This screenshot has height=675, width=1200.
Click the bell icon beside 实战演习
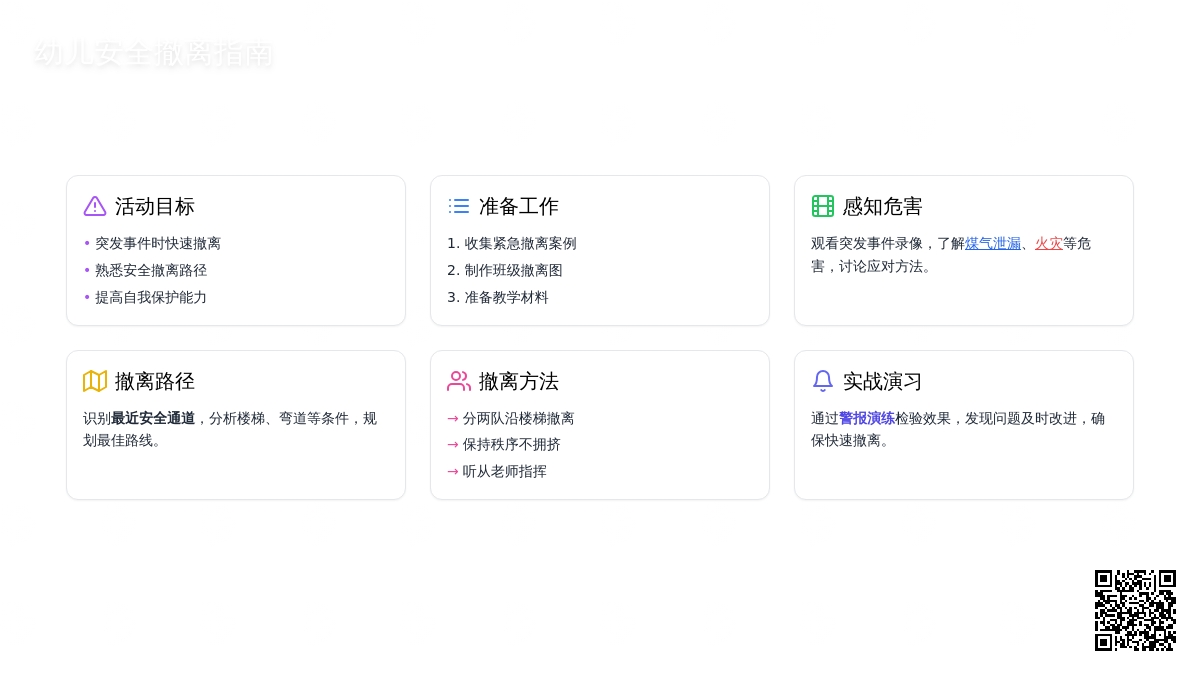point(823,381)
